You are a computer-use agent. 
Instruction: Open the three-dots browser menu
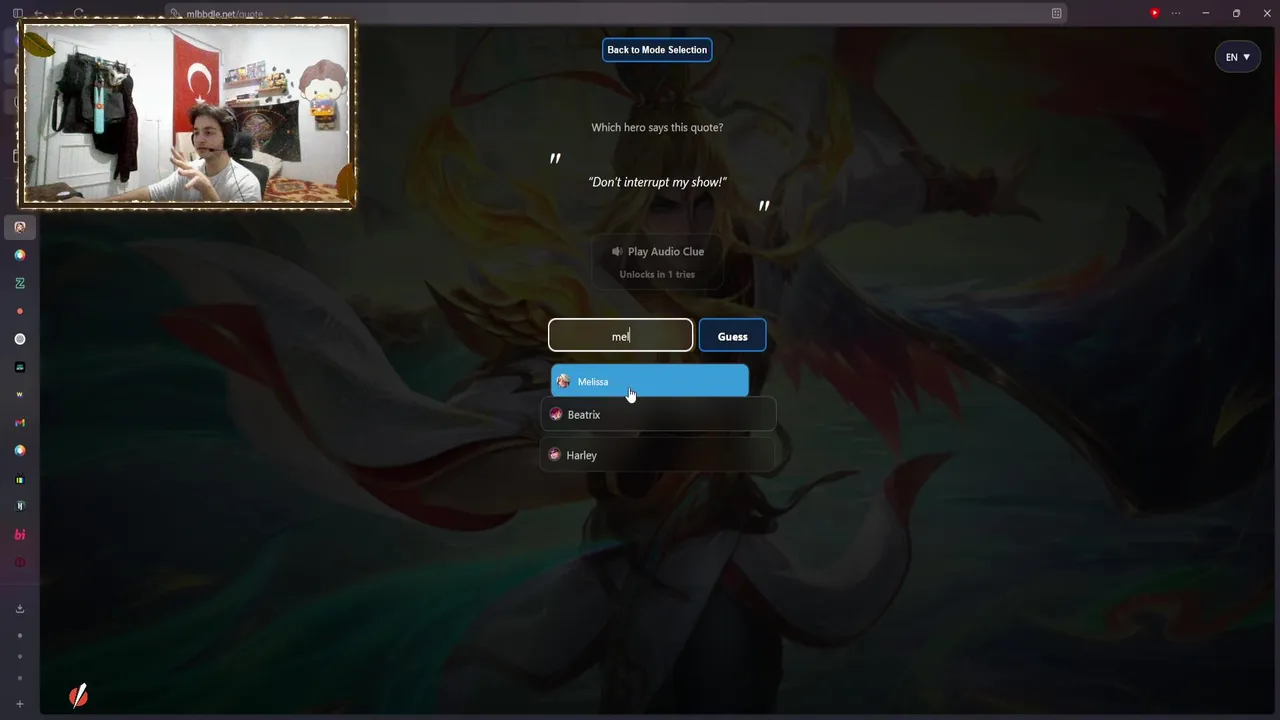1176,13
